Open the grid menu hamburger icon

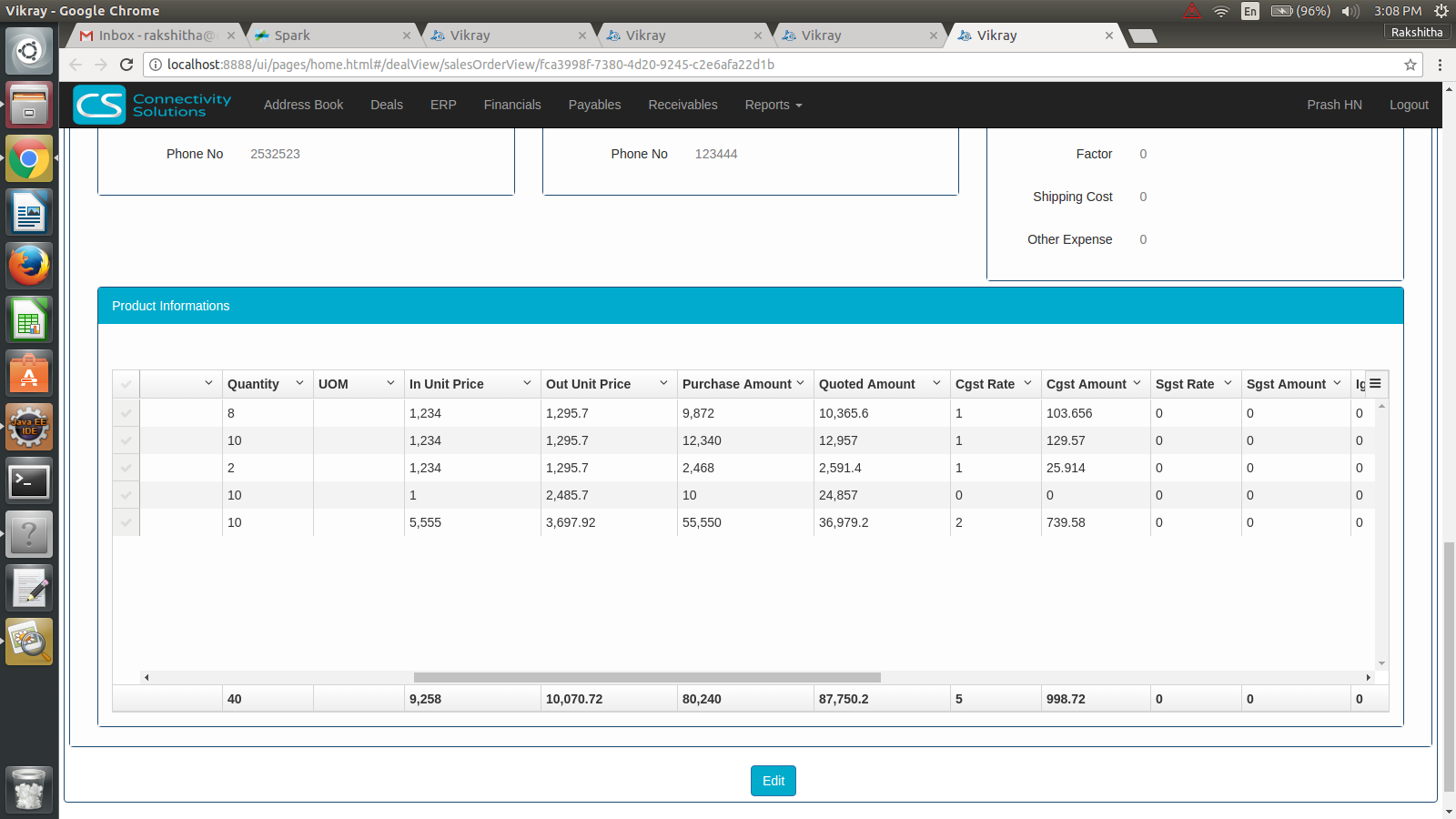1375,384
